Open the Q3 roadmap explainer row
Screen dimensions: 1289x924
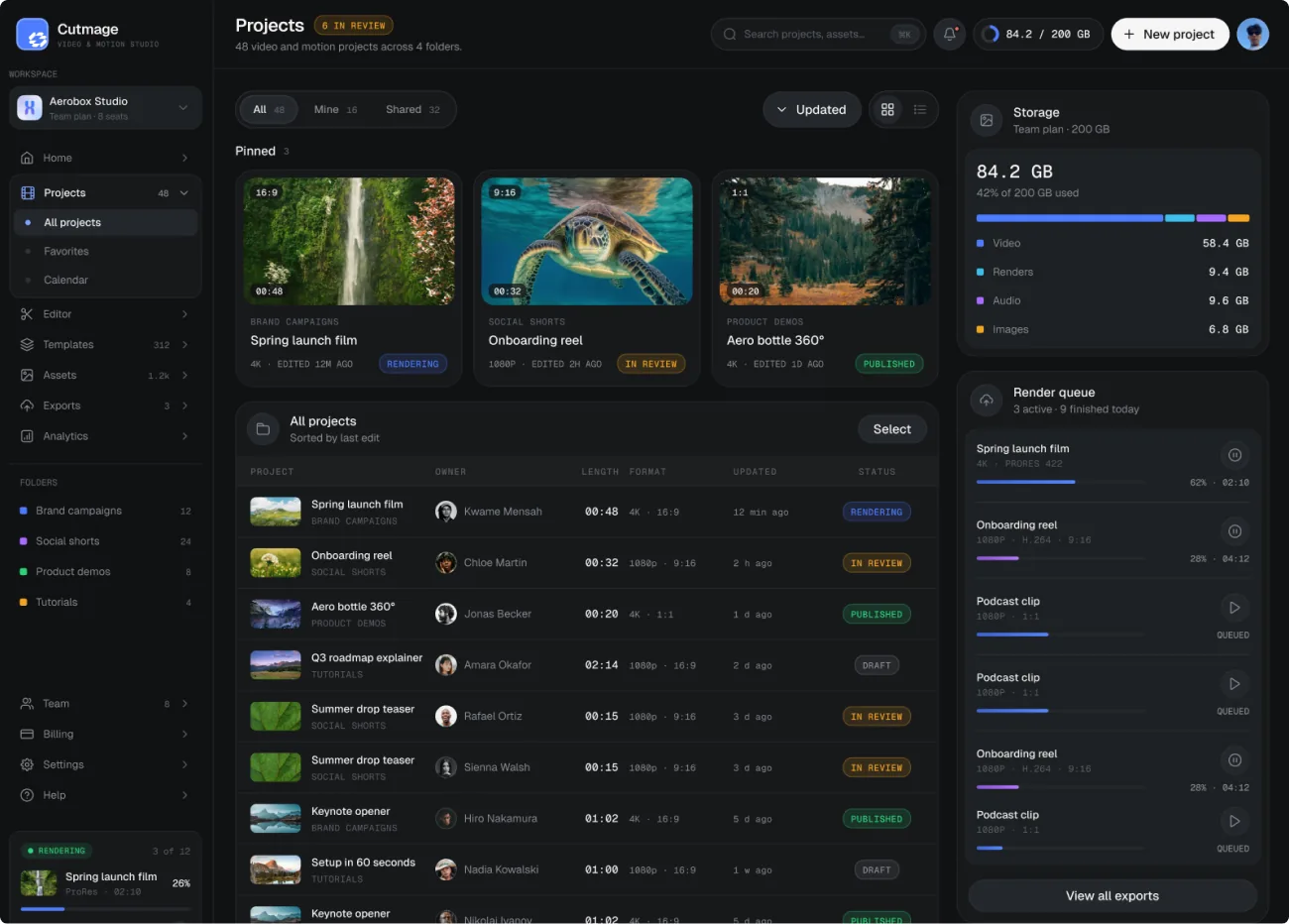click(x=587, y=665)
